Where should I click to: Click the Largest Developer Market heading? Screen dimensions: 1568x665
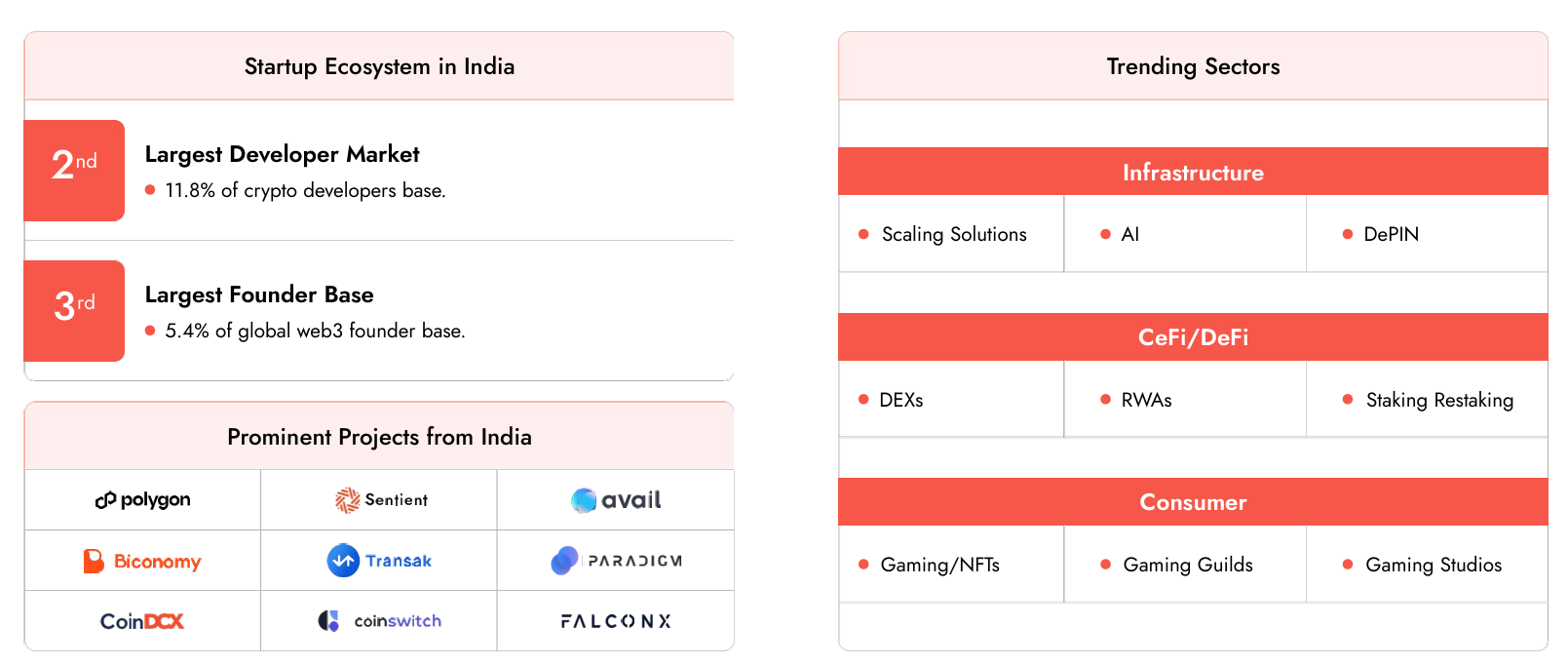pos(282,154)
